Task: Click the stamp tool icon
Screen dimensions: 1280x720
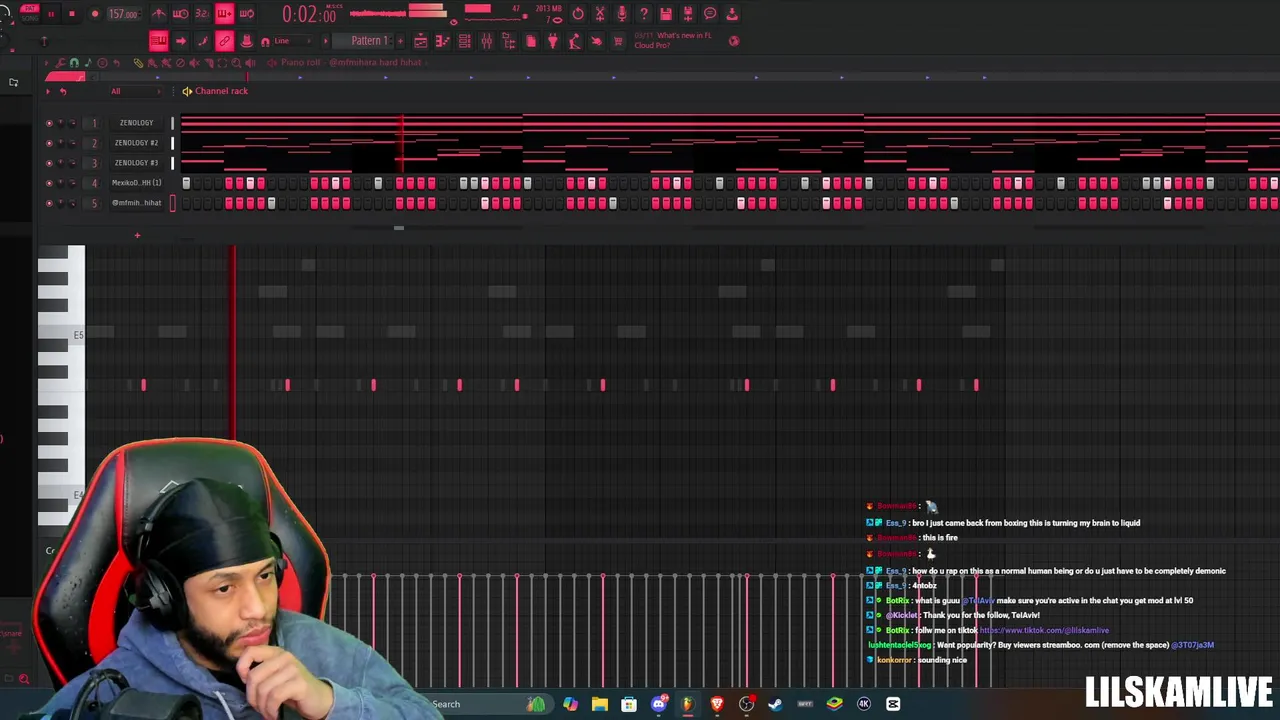Action: [x=246, y=41]
